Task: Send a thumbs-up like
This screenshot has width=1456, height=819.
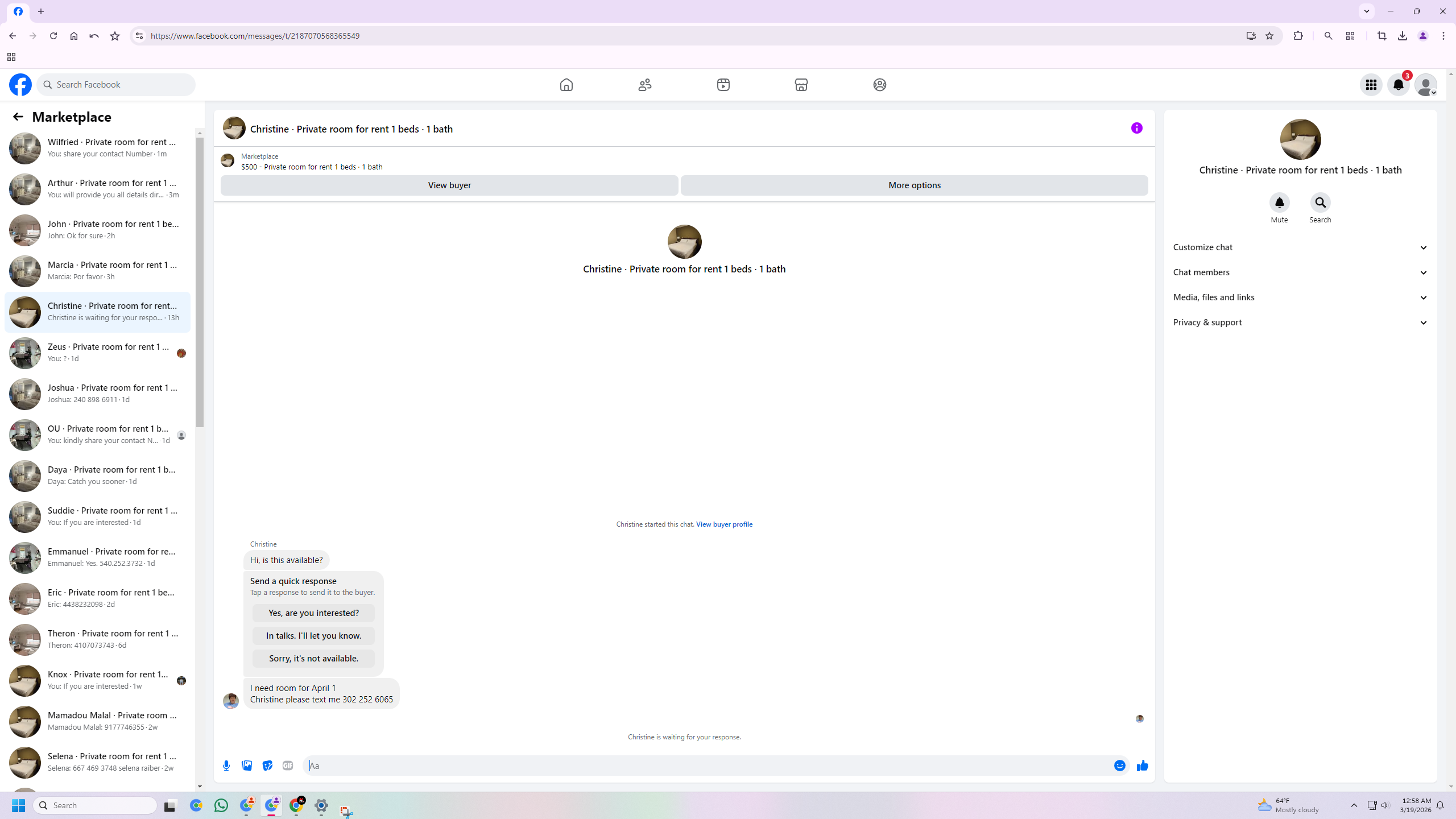Action: pos(1142,766)
